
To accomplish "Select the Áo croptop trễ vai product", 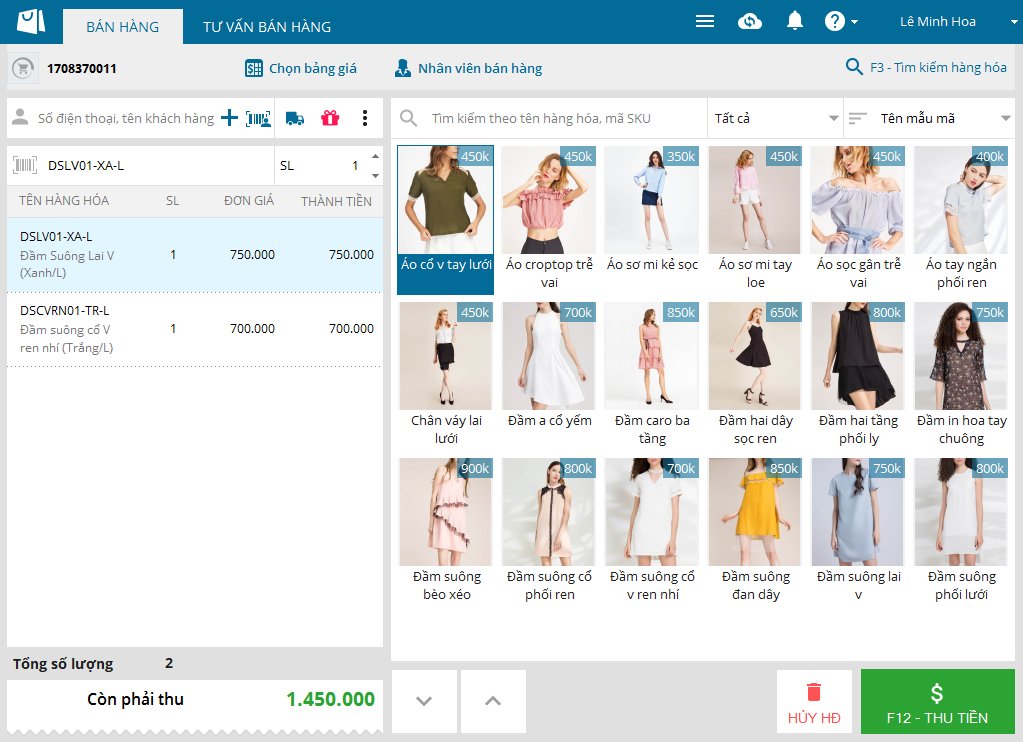I will 549,219.
